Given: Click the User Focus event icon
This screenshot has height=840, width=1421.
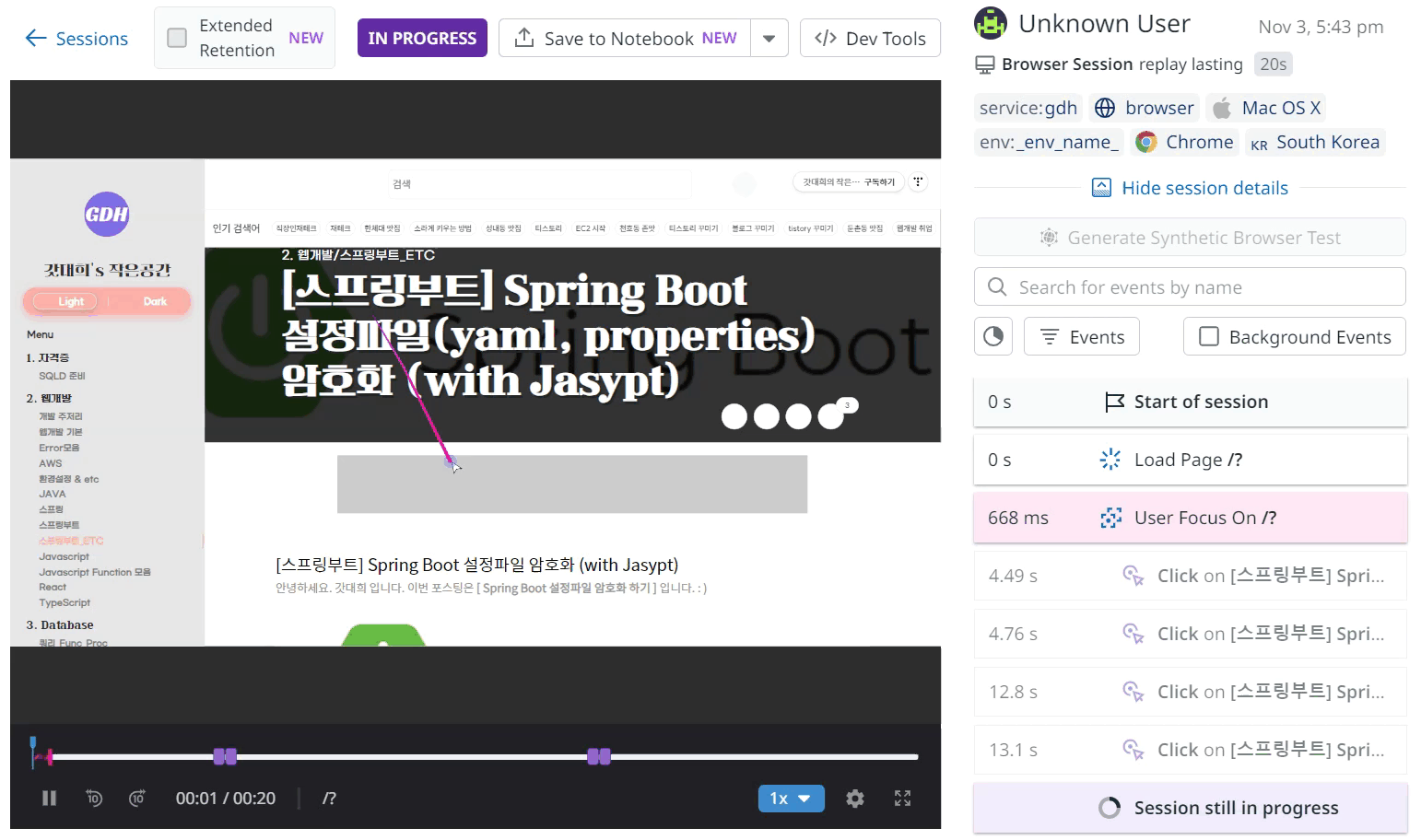Looking at the screenshot, I should click(x=1111, y=518).
